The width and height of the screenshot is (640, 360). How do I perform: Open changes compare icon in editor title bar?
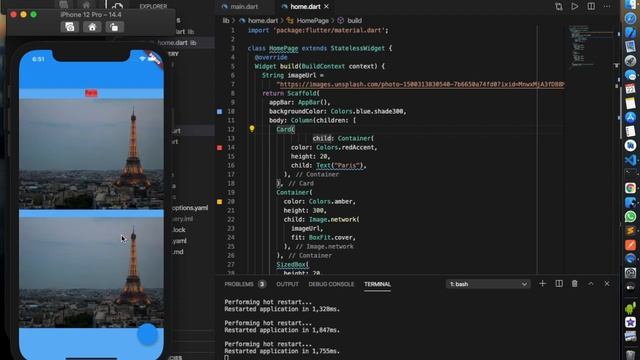(x=559, y=7)
